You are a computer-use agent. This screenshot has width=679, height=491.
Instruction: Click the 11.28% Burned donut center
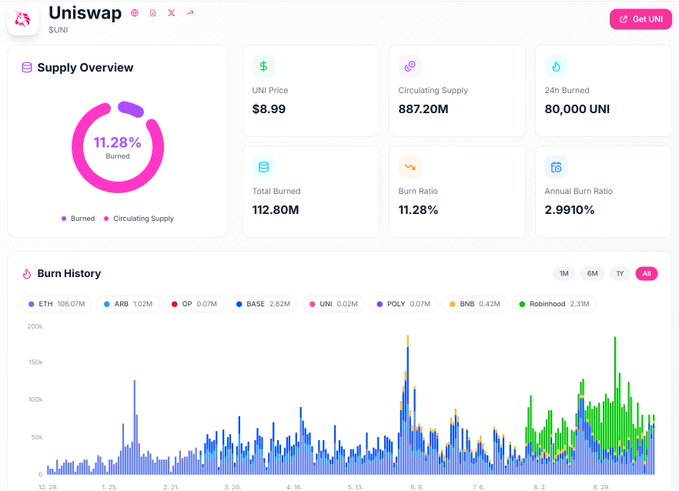point(118,147)
